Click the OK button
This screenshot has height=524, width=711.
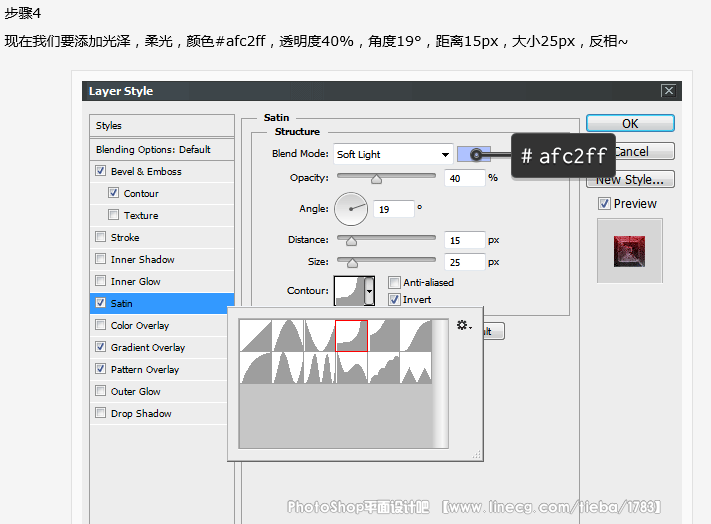(x=630, y=123)
